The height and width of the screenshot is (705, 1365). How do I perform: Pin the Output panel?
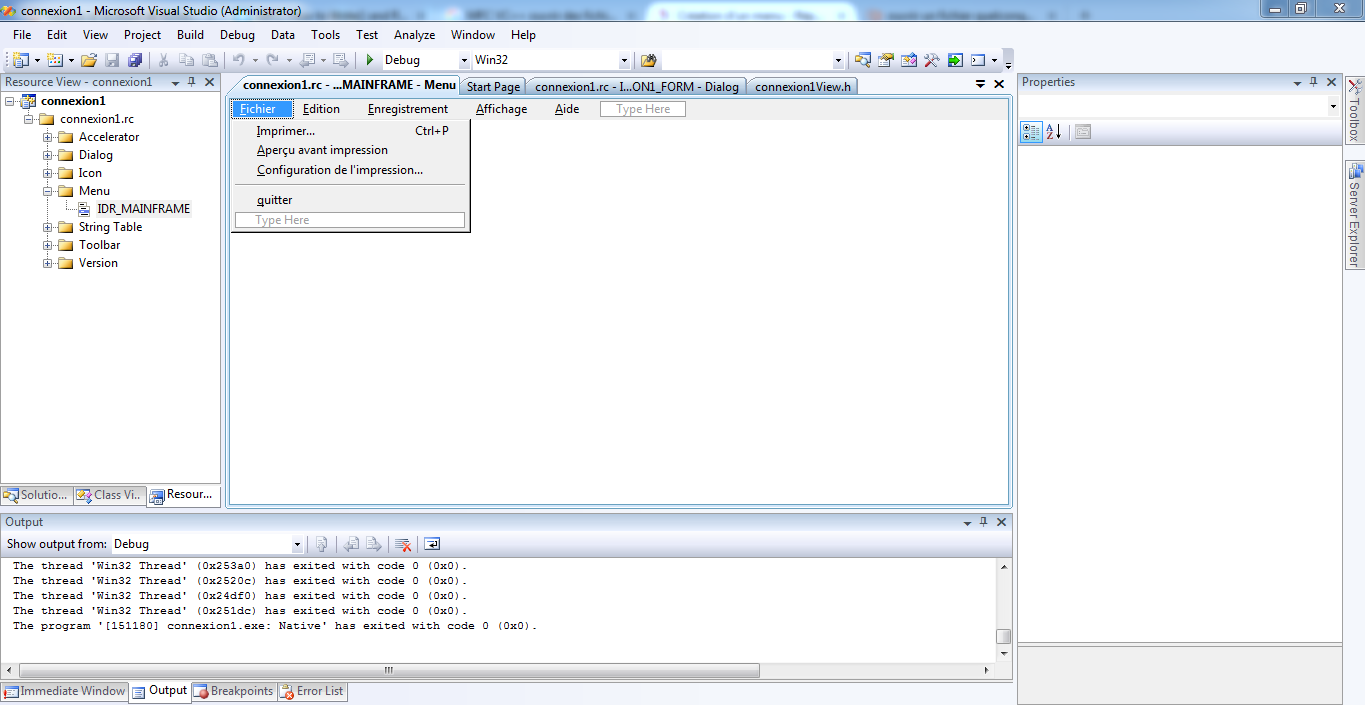pos(983,522)
